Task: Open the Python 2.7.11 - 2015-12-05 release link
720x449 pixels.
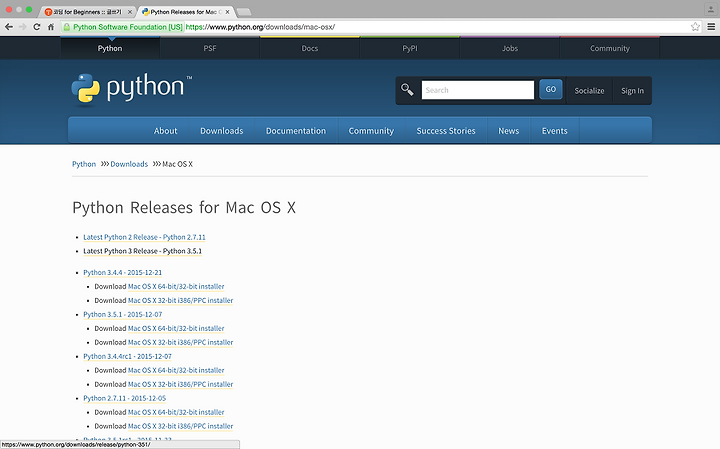Action: pyautogui.click(x=124, y=398)
